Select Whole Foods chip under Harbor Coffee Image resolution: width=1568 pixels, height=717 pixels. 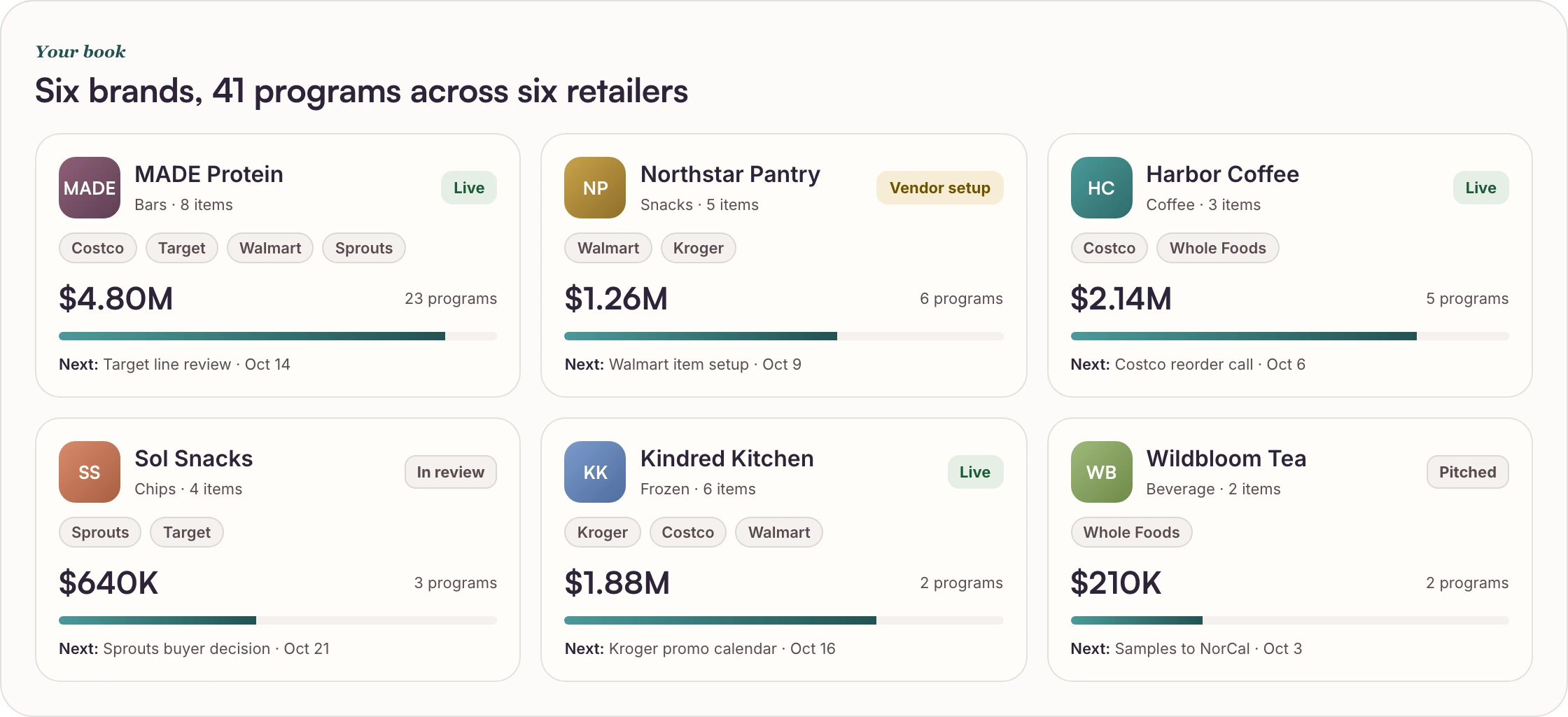[x=1218, y=248]
